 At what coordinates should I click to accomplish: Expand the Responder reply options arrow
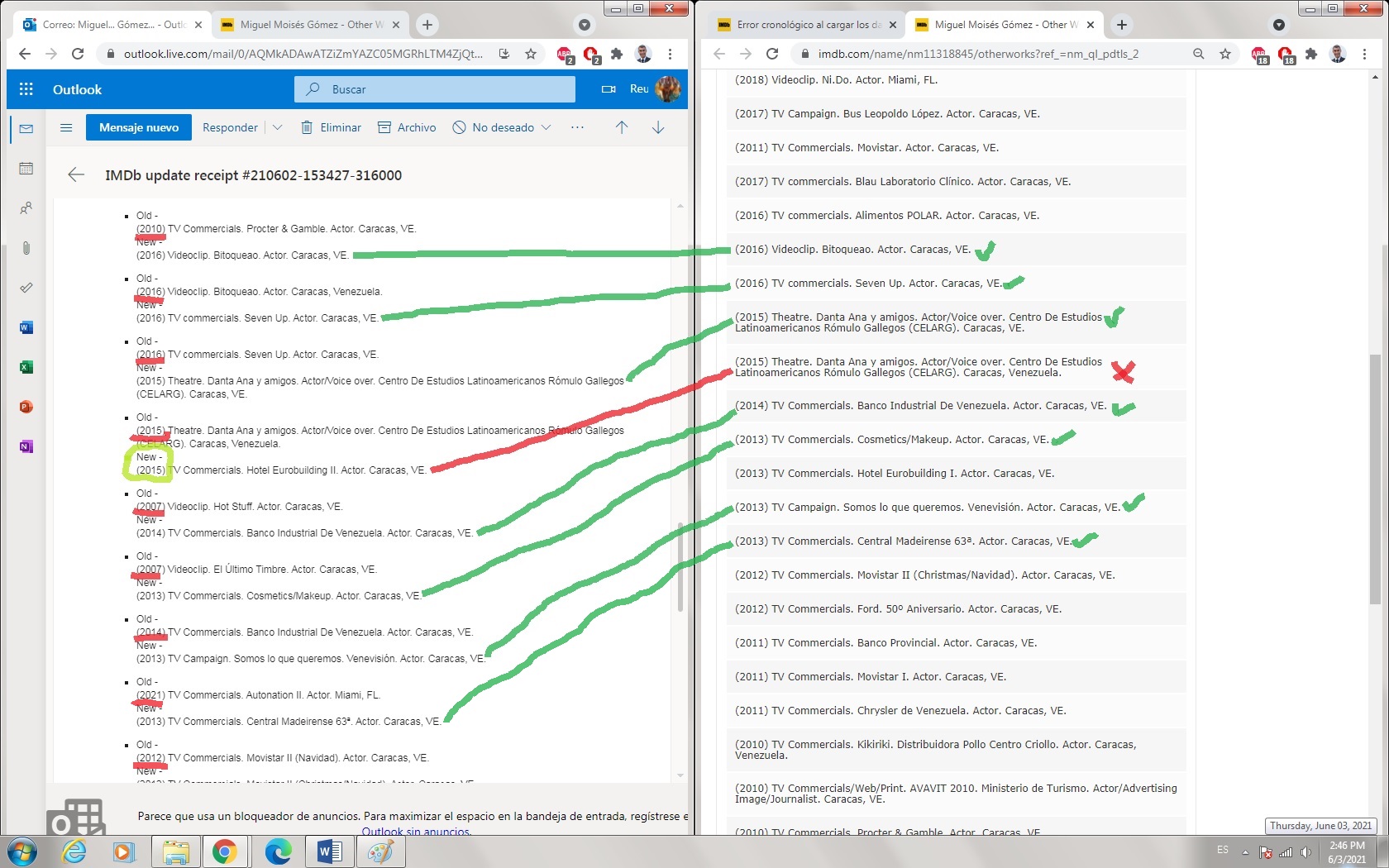pyautogui.click(x=278, y=127)
